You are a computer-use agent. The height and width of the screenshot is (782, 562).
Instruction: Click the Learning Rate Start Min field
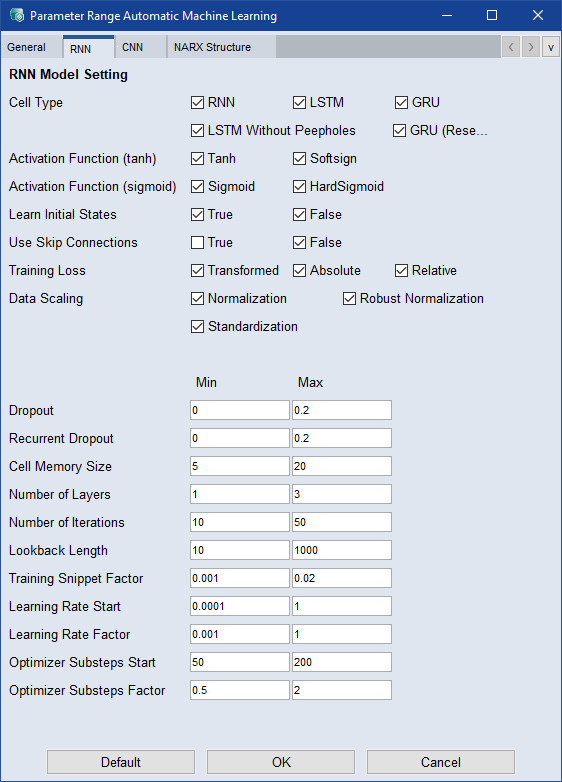coord(240,606)
